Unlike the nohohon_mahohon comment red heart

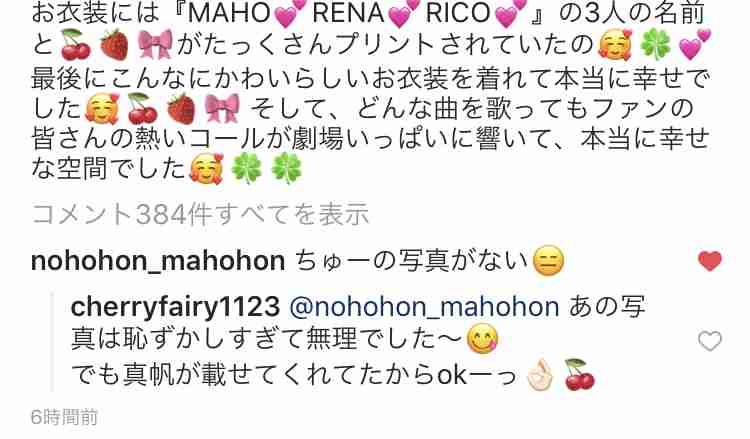pos(710,261)
